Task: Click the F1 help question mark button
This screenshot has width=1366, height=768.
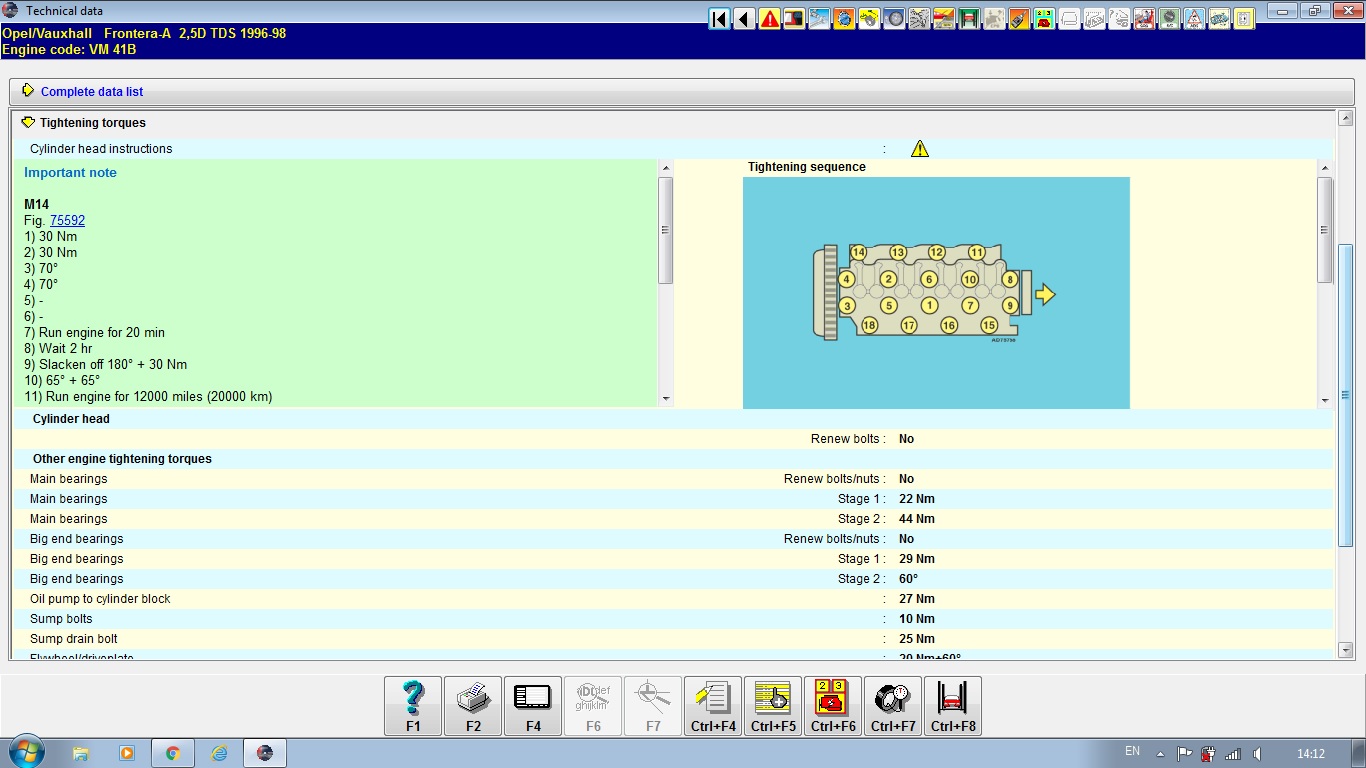Action: click(413, 706)
